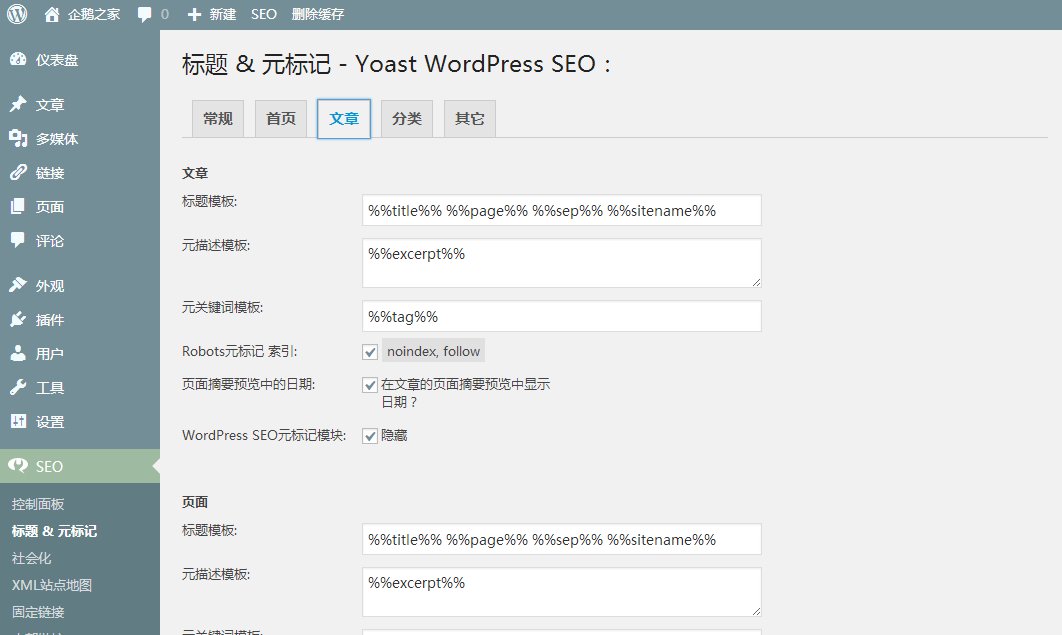Grab the 文章 元描述模板 textarea resize handle
Image resolution: width=1062 pixels, height=635 pixels.
click(x=756, y=282)
